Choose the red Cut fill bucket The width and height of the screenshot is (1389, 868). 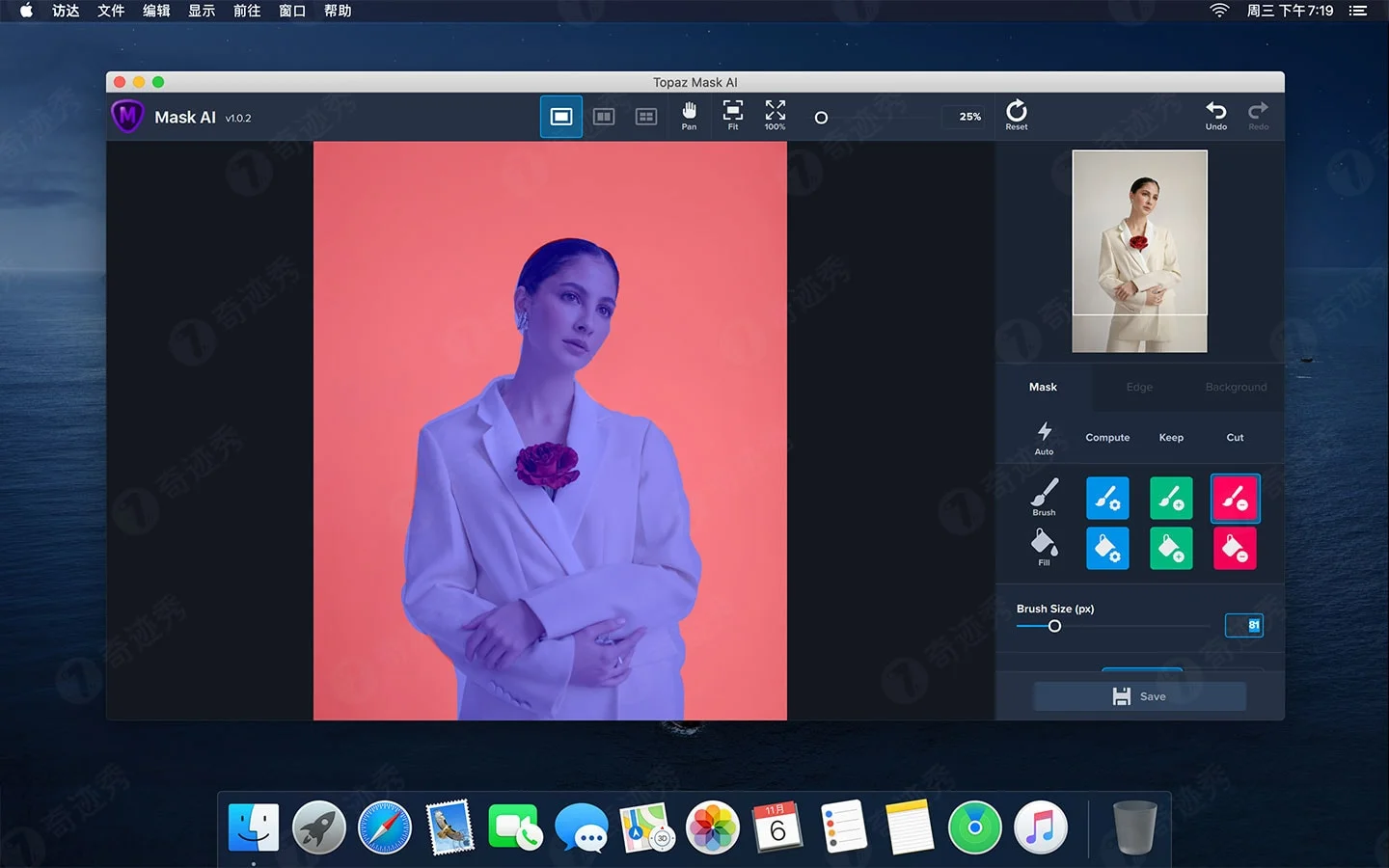(1235, 549)
